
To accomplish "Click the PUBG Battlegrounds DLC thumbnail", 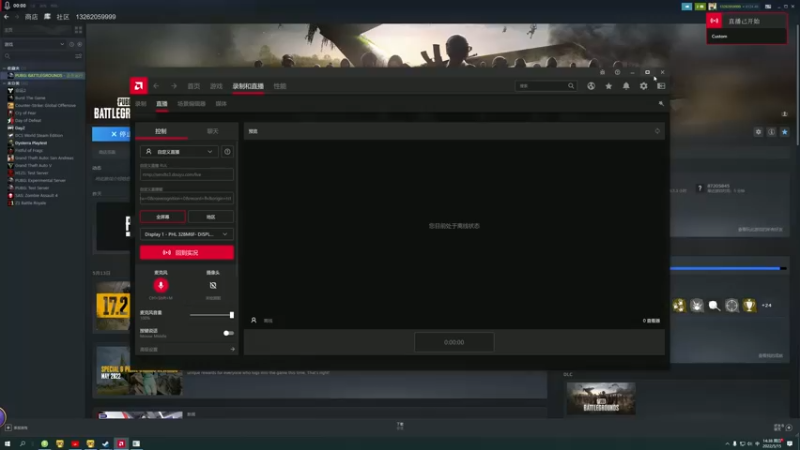I will click(601, 398).
